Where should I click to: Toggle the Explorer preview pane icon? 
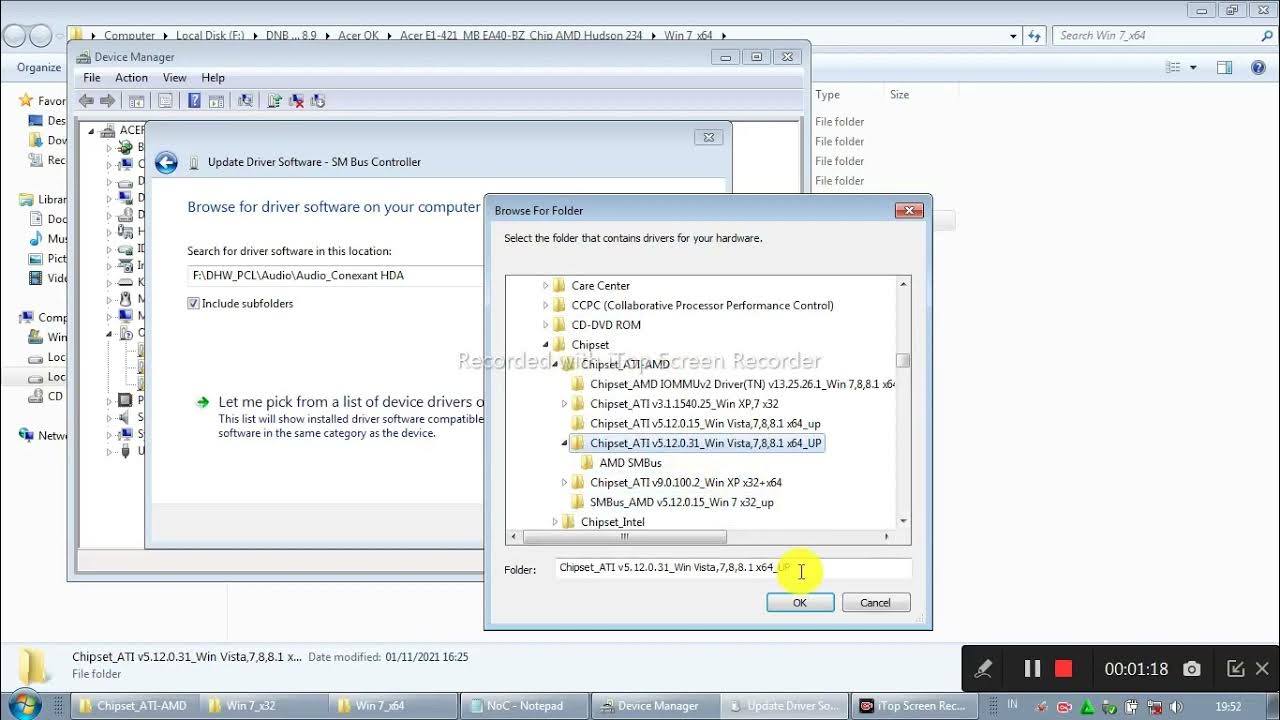pyautogui.click(x=1224, y=68)
